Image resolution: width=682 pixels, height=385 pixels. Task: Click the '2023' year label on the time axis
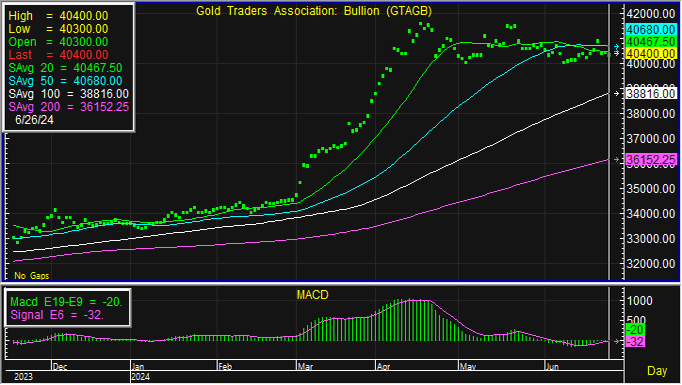pos(23,377)
